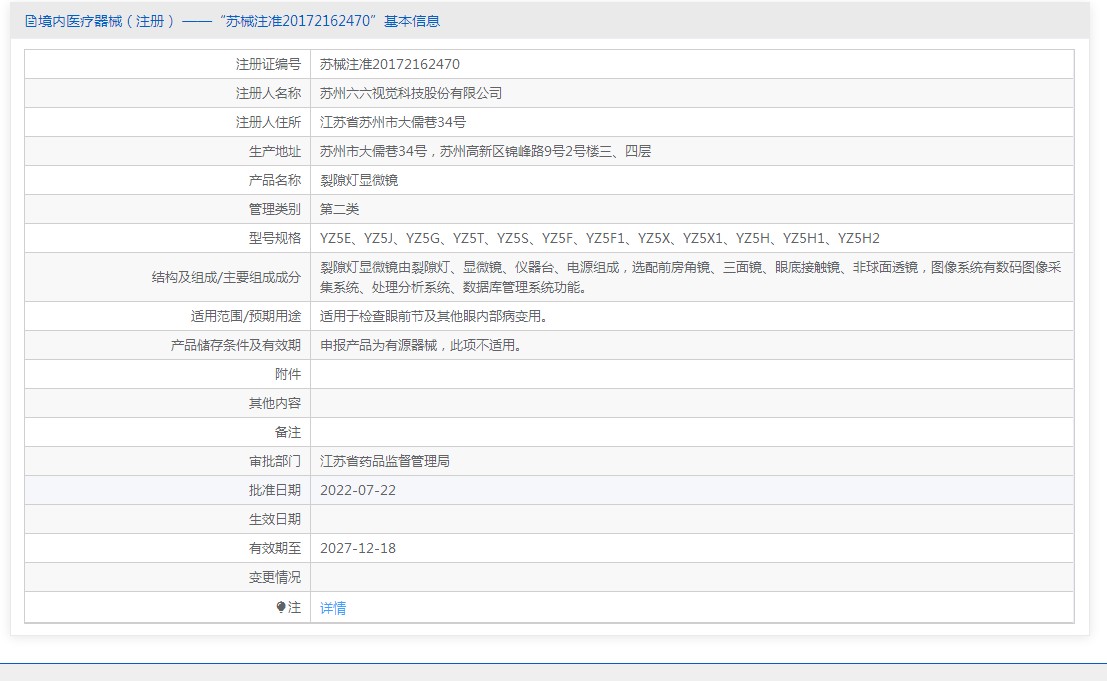Click the 生产地址 label
The width and height of the screenshot is (1107, 681).
(x=275, y=151)
